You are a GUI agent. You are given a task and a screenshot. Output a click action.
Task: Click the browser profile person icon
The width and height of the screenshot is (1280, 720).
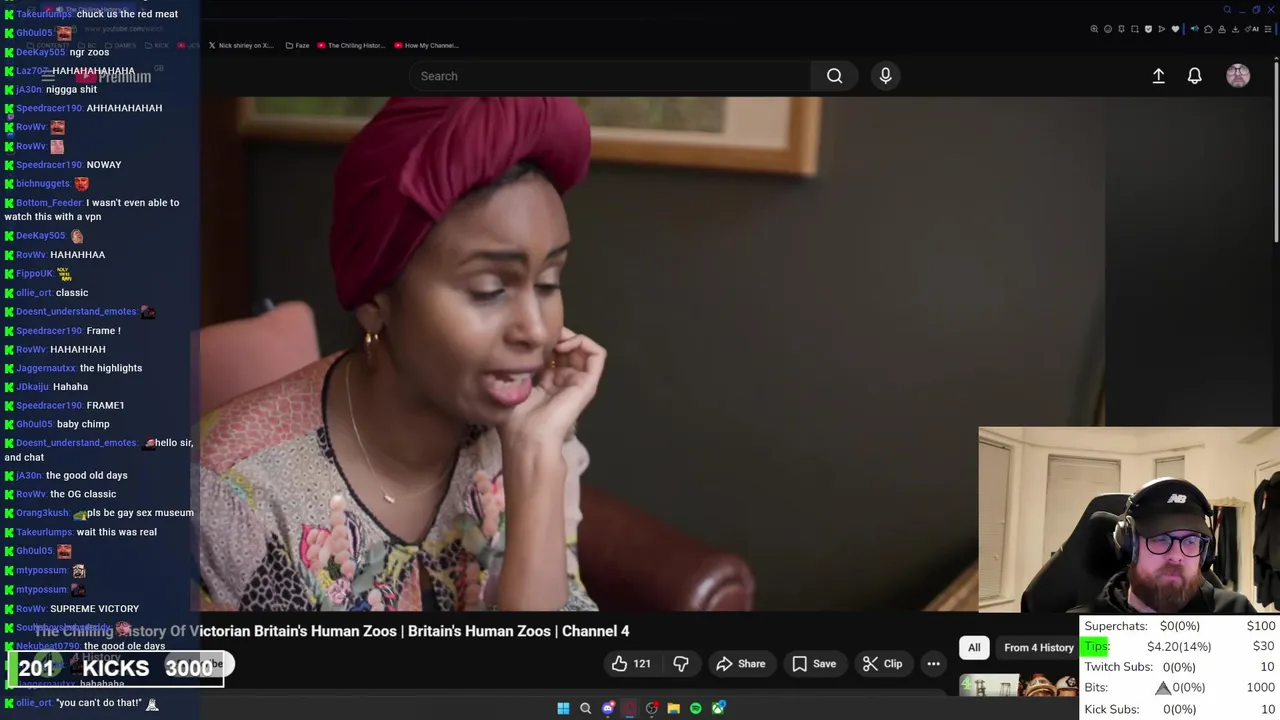coord(1222,29)
